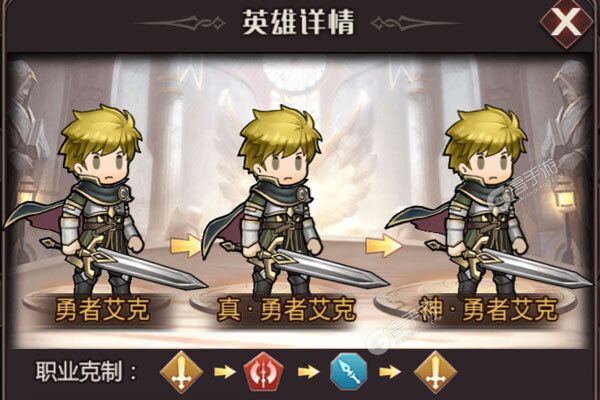Screen dimensions: 600x400
Task: Click the 勇者艾克 name label
Action: click(x=103, y=309)
